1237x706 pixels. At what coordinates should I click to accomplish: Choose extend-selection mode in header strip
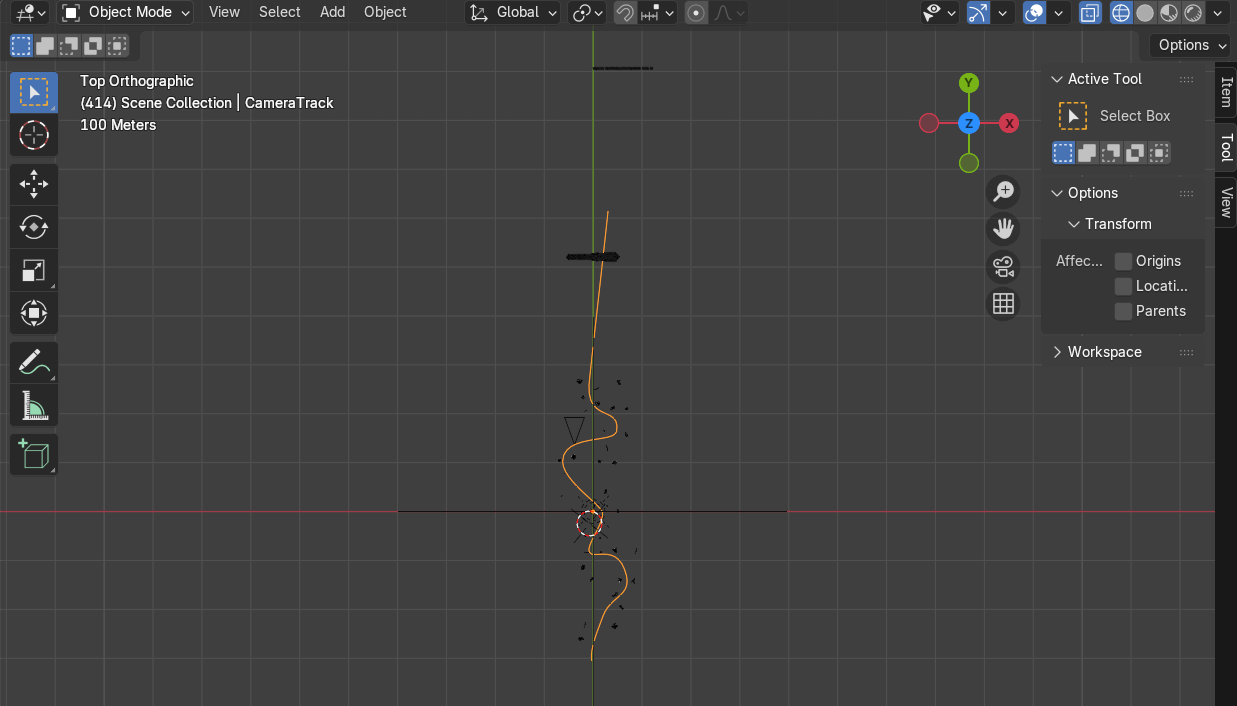[46, 46]
